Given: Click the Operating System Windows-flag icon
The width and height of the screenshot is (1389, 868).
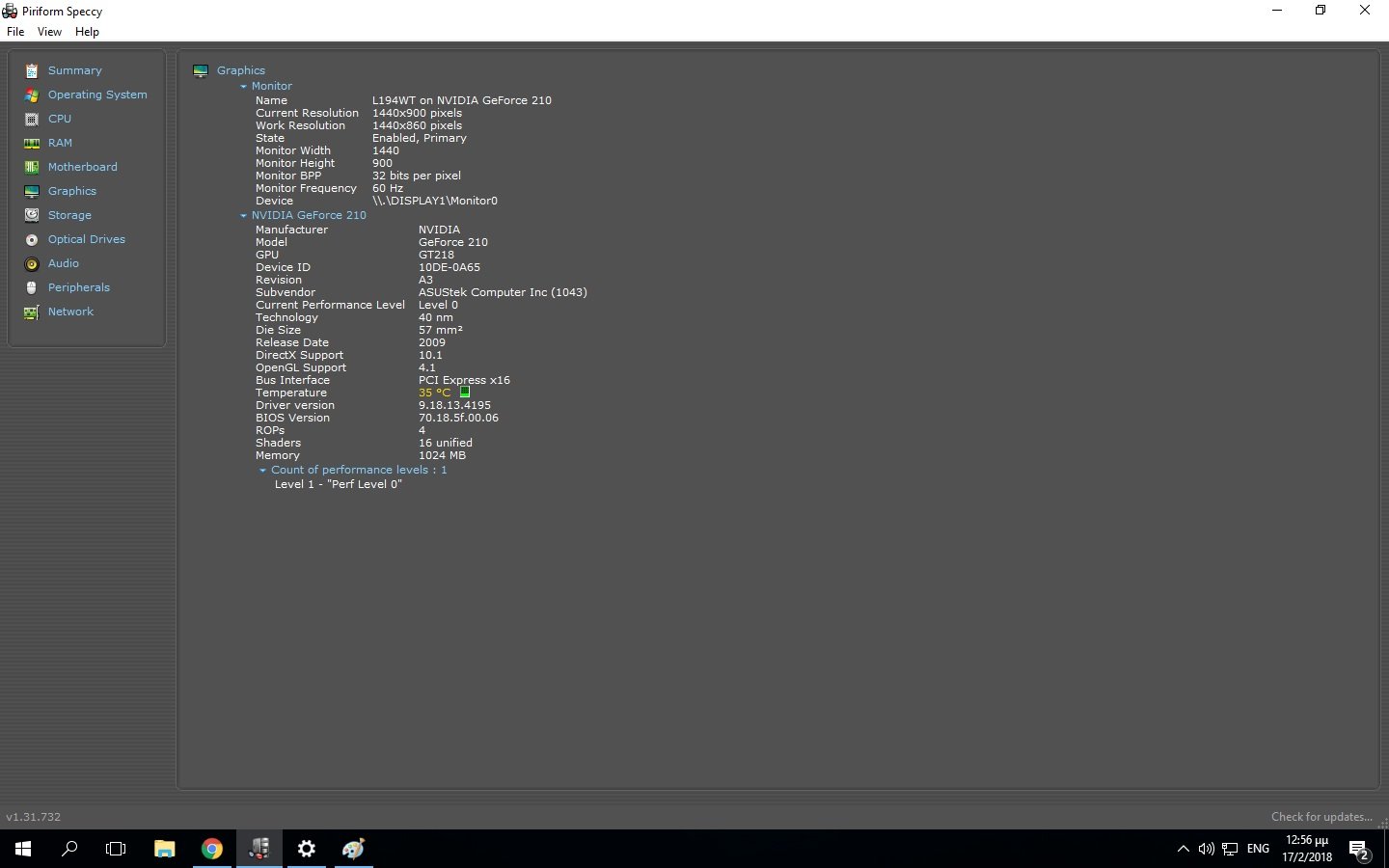Looking at the screenshot, I should coord(32,95).
